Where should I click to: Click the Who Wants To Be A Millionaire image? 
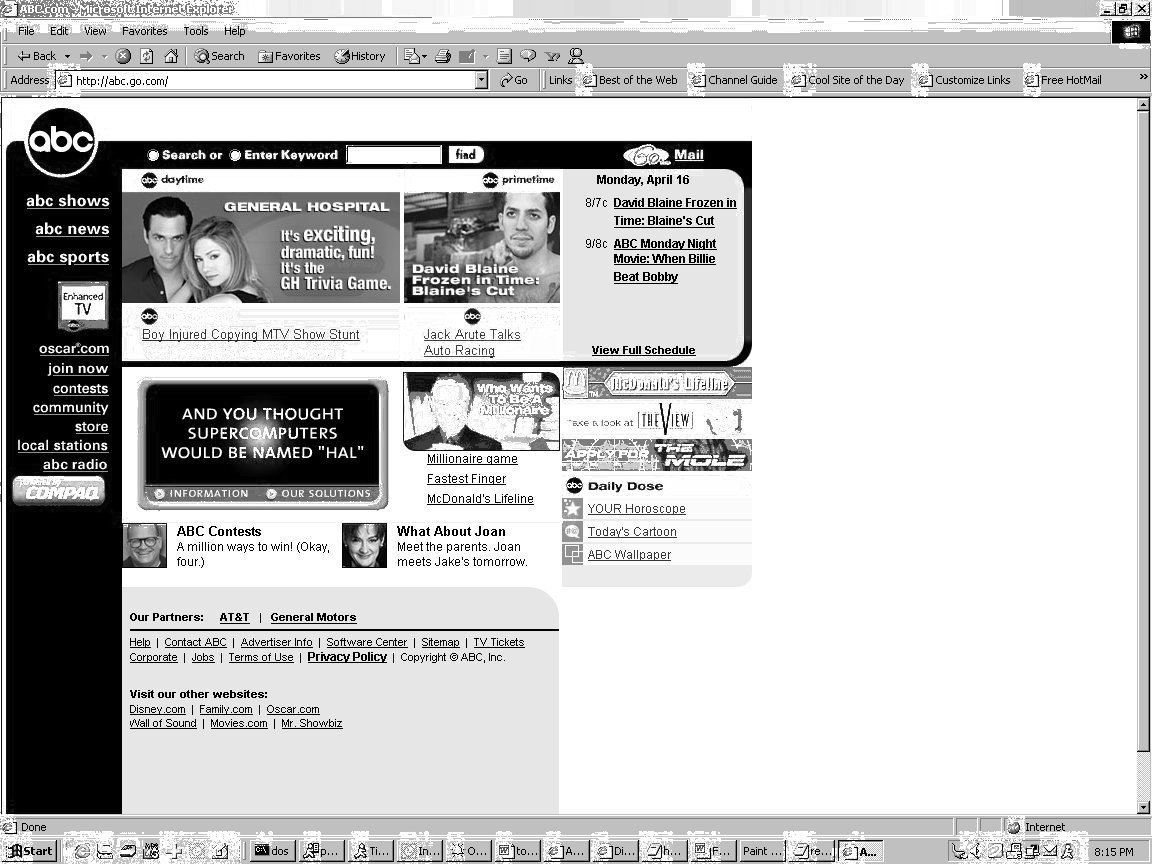(x=482, y=411)
